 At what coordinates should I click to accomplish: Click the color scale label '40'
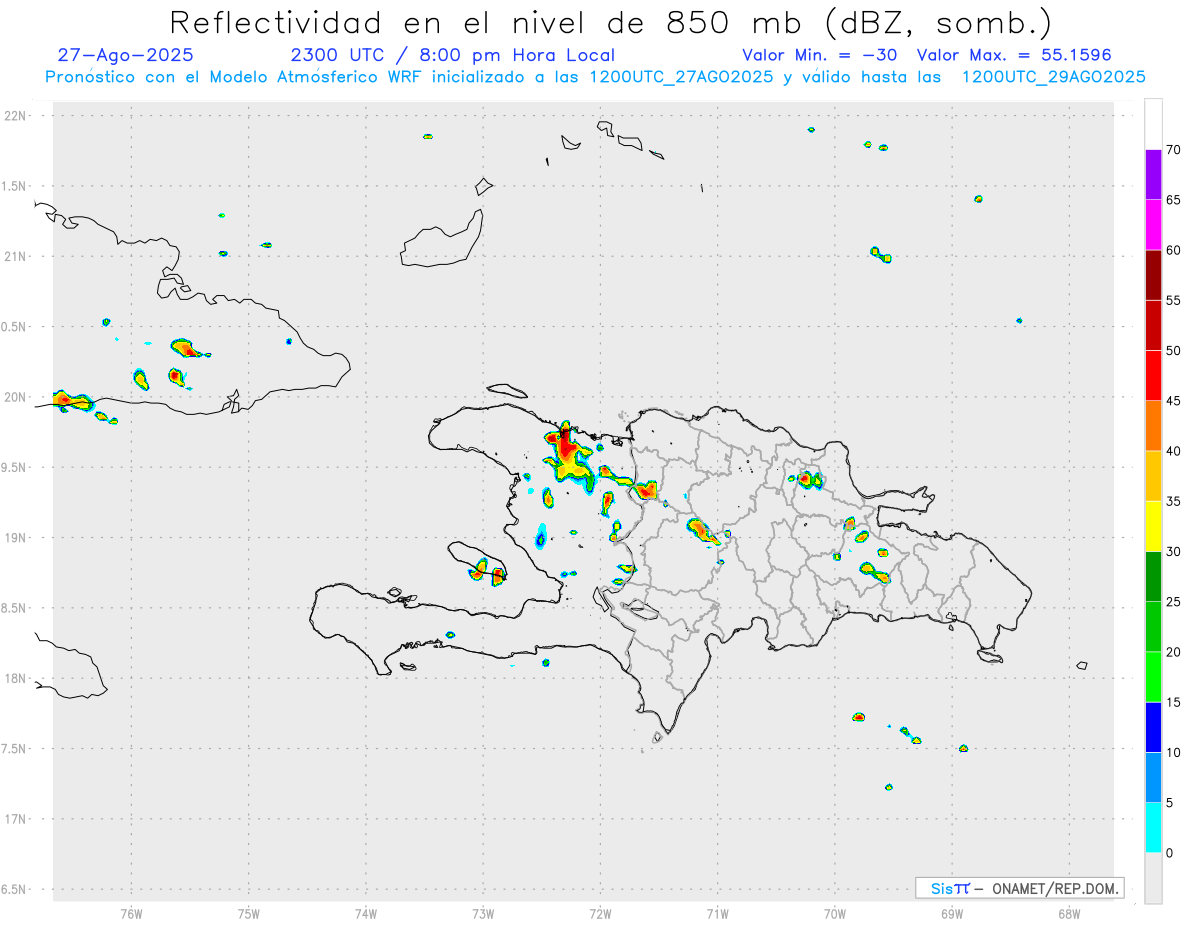[1174, 451]
